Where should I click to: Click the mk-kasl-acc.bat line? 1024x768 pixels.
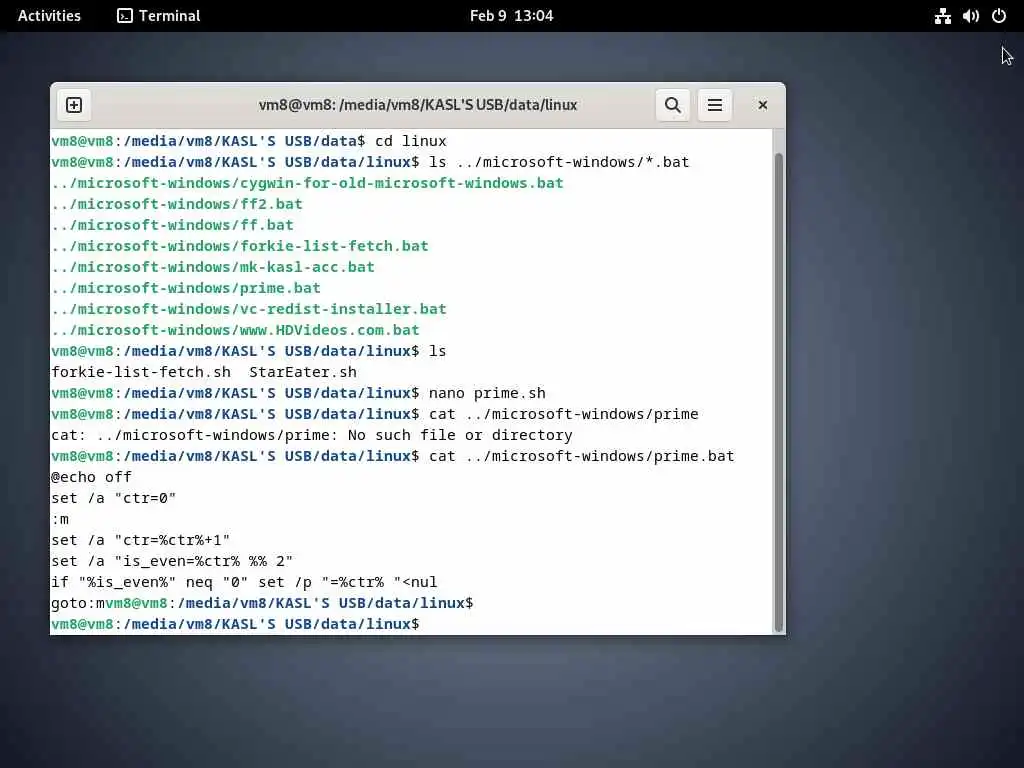(x=213, y=266)
